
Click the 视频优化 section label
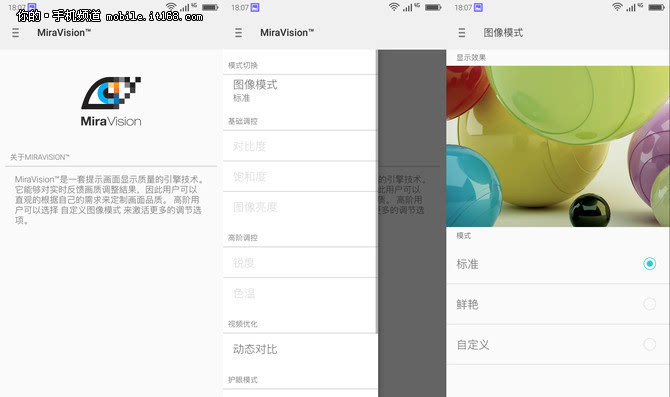(x=243, y=324)
